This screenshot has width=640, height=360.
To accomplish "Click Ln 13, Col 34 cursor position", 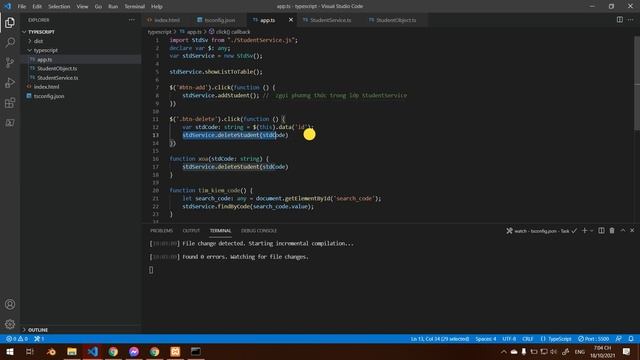I will tap(440, 339).
